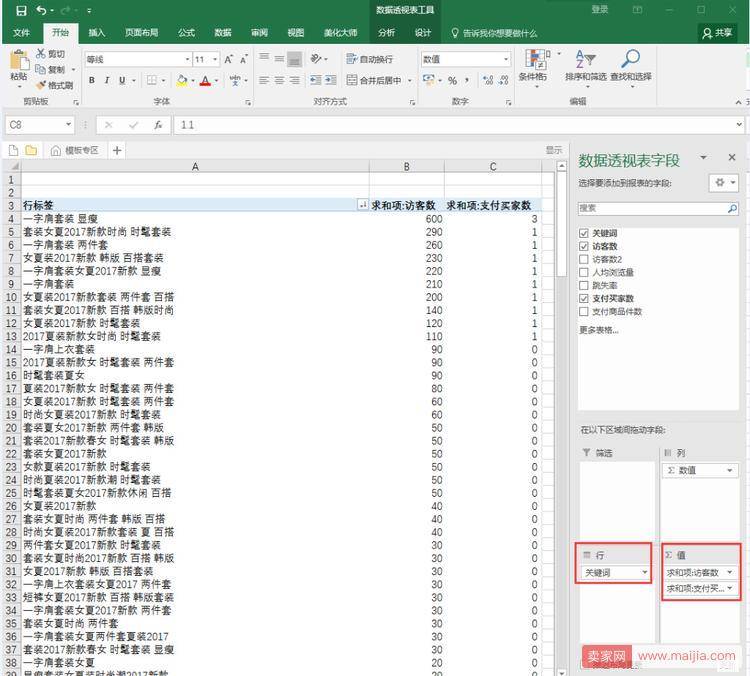This screenshot has width=750, height=676.
Task: Click Decrease Font Size icon
Action: (x=244, y=59)
